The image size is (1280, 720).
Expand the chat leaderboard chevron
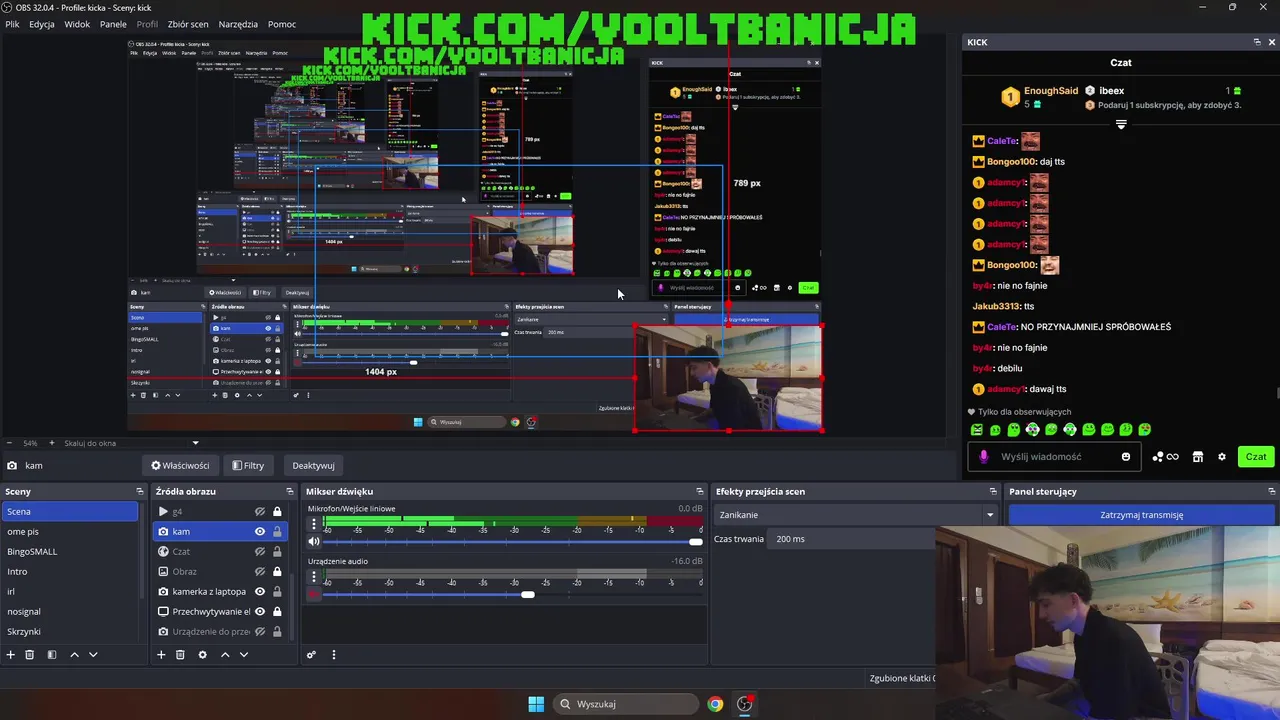pos(1121,125)
